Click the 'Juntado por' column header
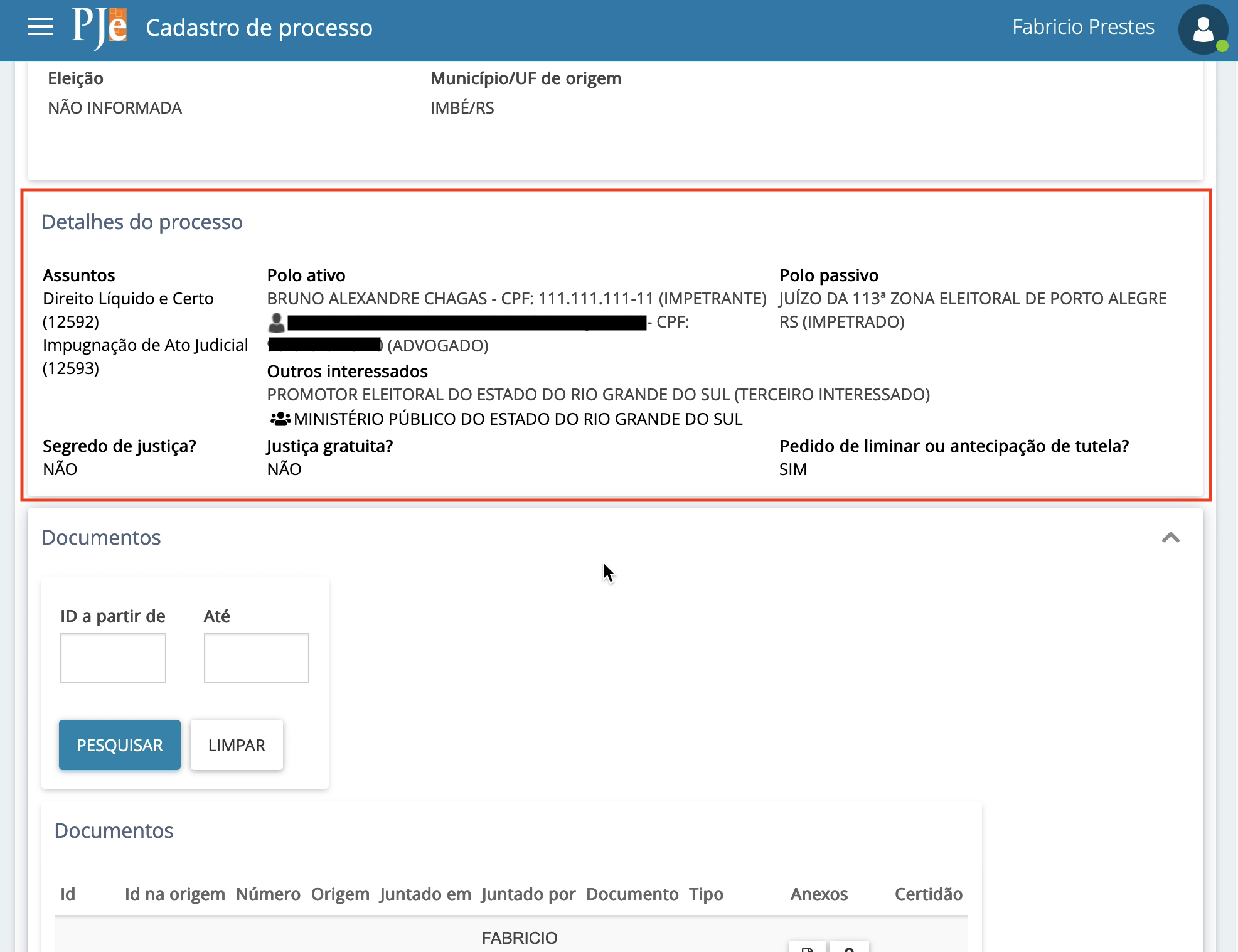Image resolution: width=1238 pixels, height=952 pixels. pos(528,894)
